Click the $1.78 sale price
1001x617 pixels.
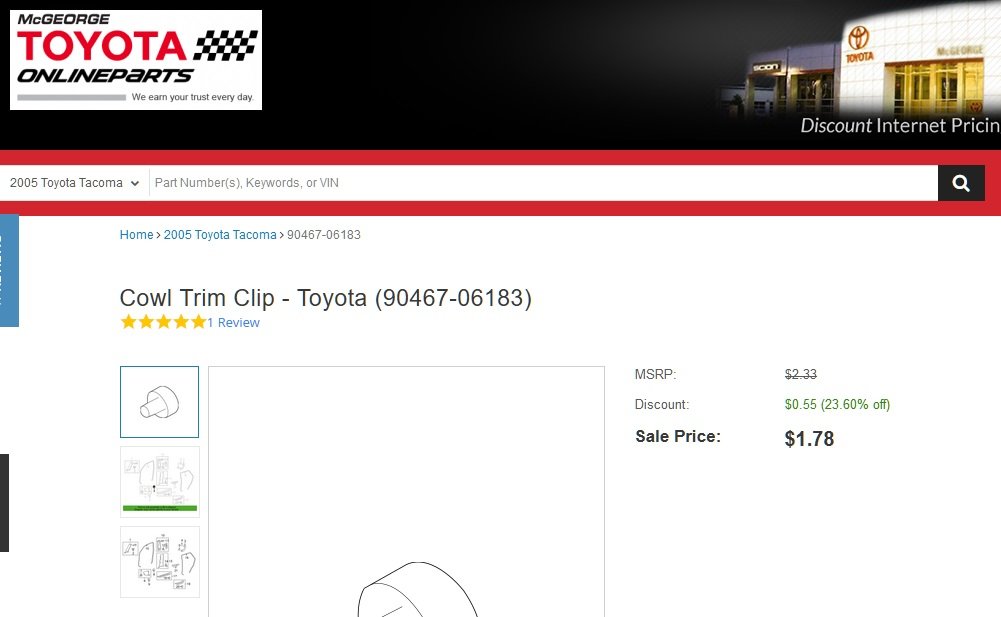coord(809,439)
